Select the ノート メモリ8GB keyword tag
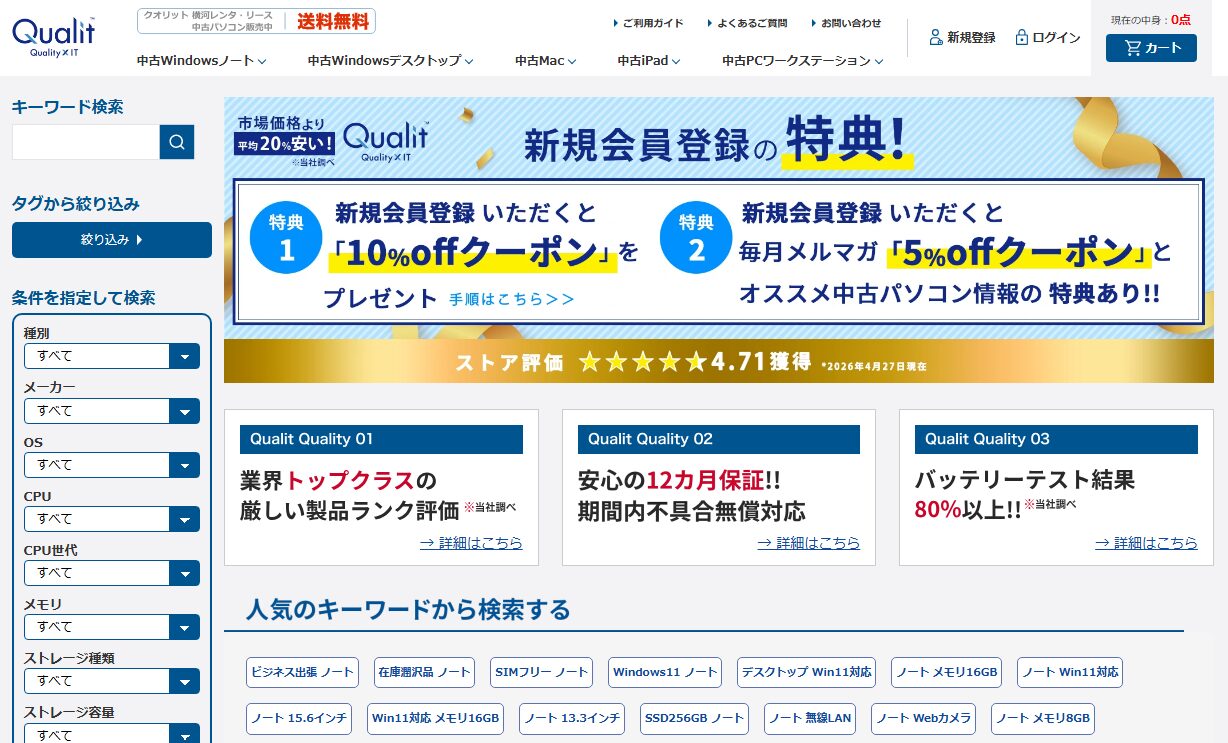Image resolution: width=1228 pixels, height=743 pixels. click(x=1042, y=718)
